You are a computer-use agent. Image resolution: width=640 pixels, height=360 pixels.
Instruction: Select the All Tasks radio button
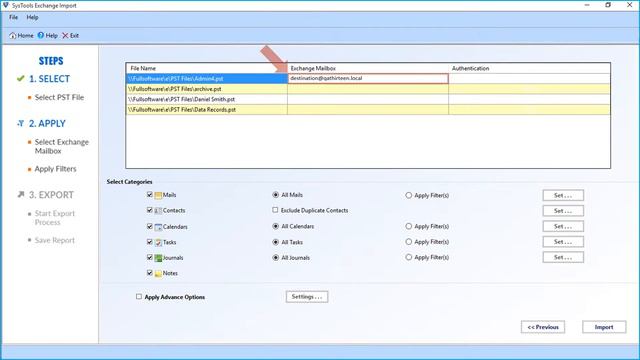(276, 242)
